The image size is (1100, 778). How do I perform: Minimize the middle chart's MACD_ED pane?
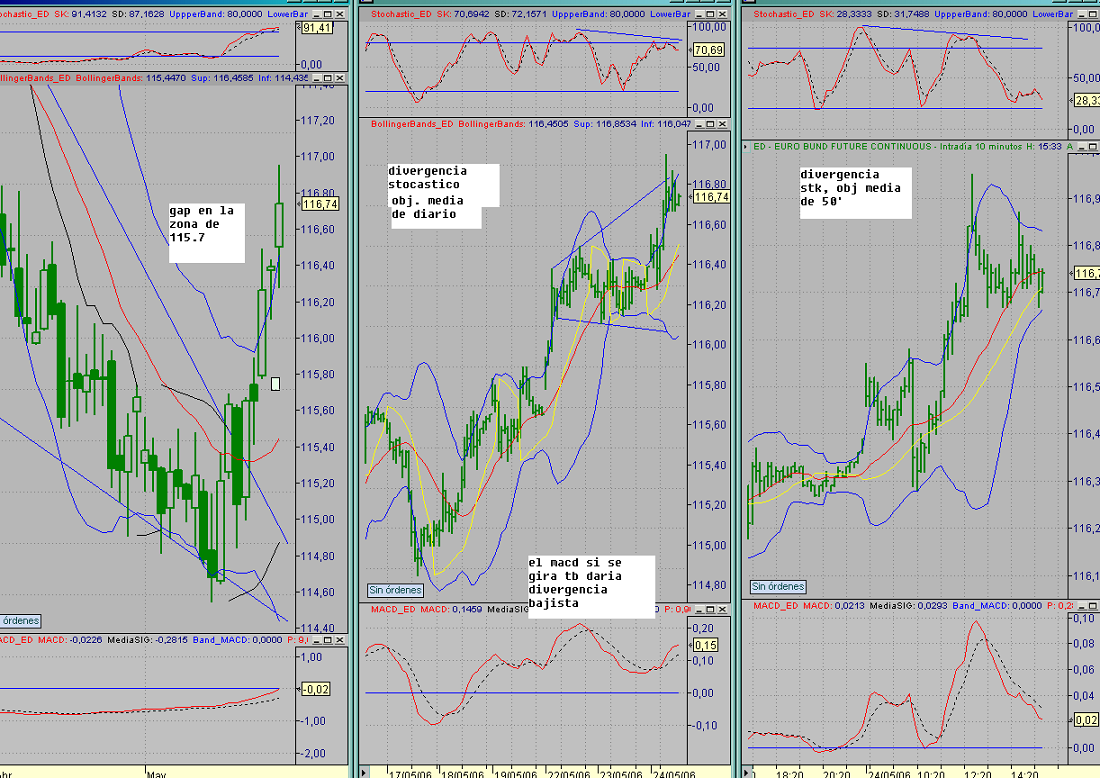(x=699, y=609)
